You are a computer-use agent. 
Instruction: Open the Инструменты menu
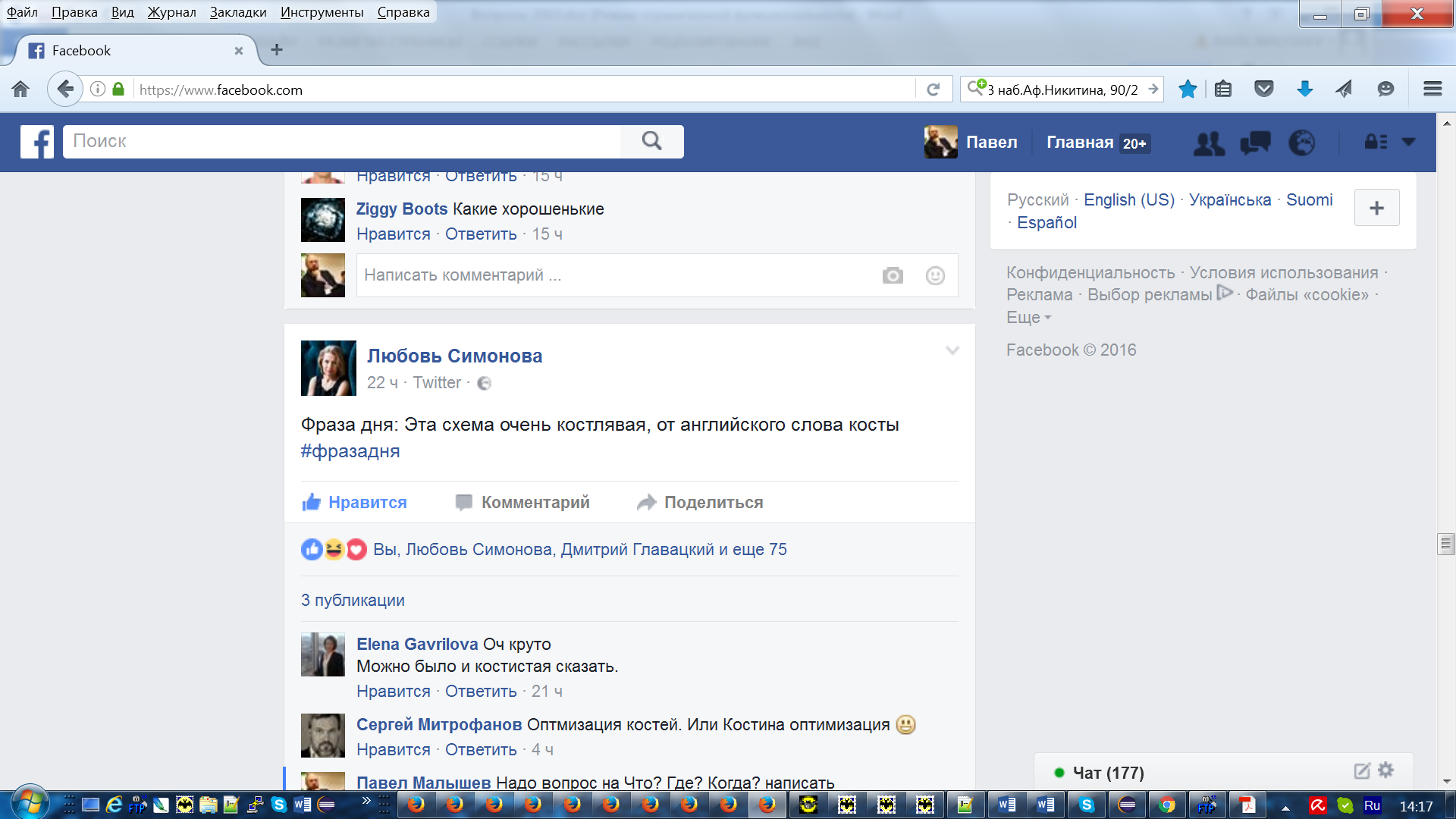tap(322, 12)
